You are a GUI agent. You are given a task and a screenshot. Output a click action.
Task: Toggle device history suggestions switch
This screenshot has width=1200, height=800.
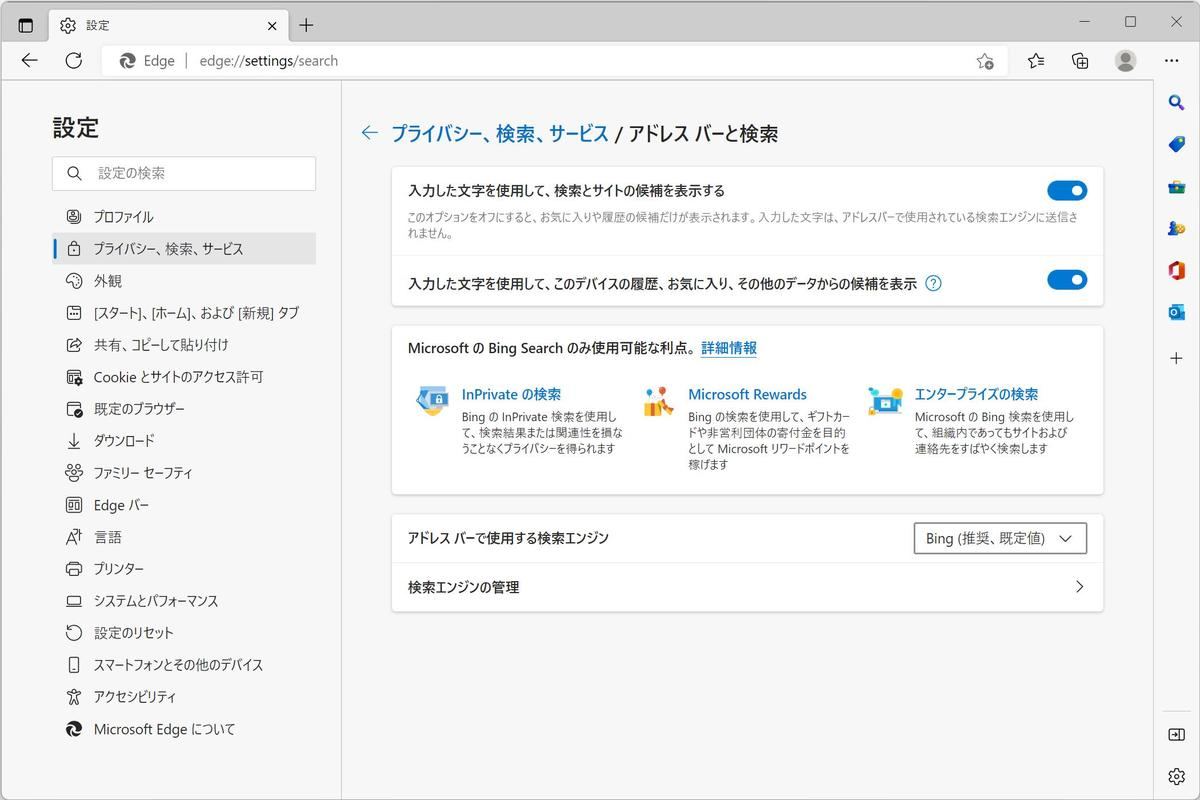(x=1067, y=280)
